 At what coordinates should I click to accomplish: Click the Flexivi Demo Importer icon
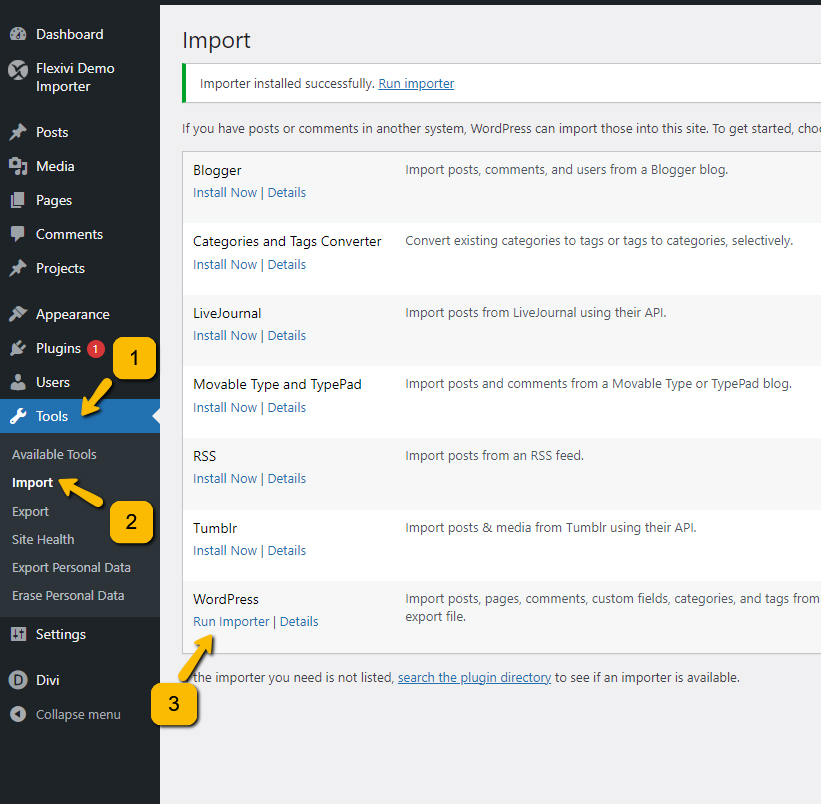[18, 69]
